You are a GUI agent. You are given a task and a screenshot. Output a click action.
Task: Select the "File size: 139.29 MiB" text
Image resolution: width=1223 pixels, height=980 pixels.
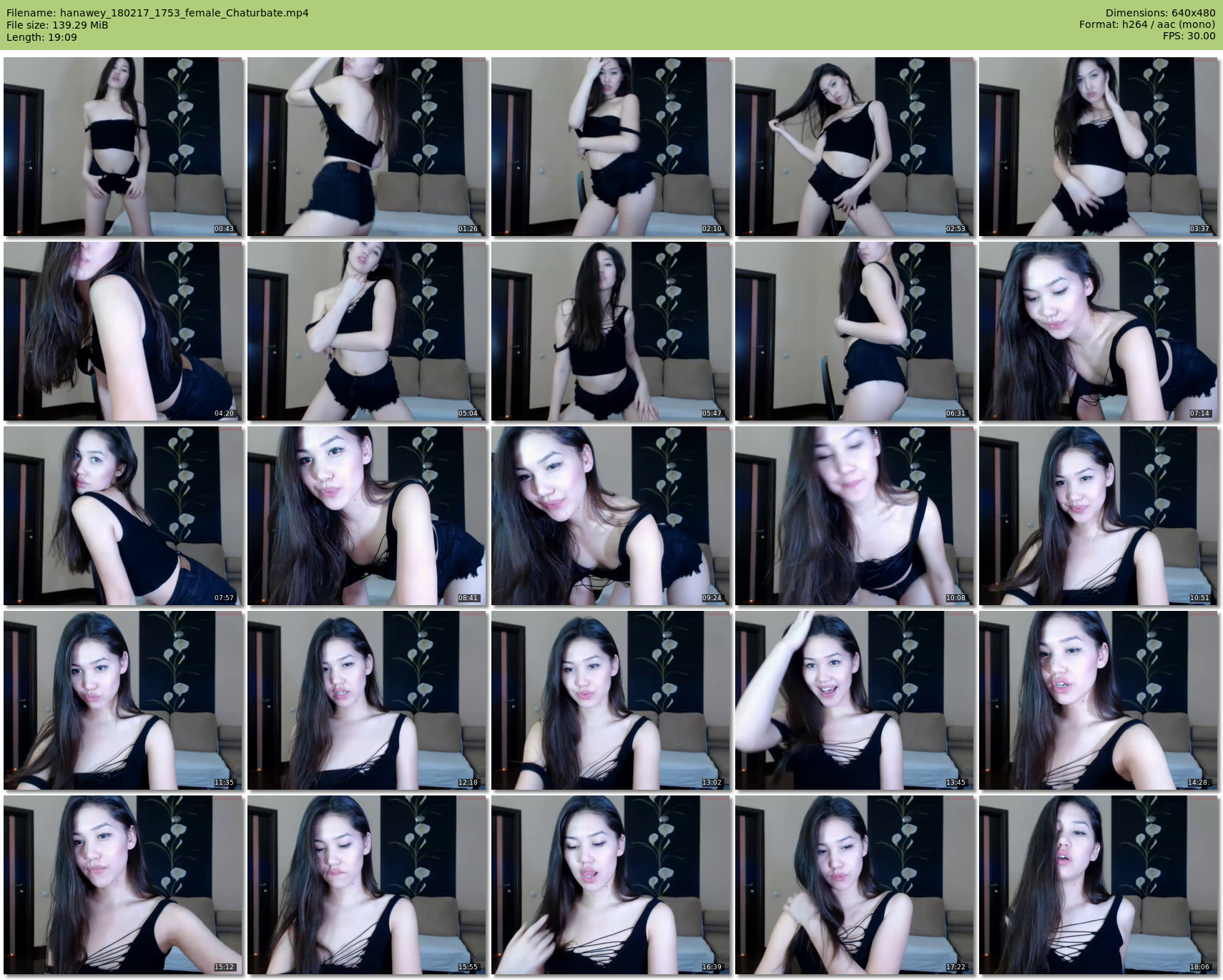[x=57, y=25]
